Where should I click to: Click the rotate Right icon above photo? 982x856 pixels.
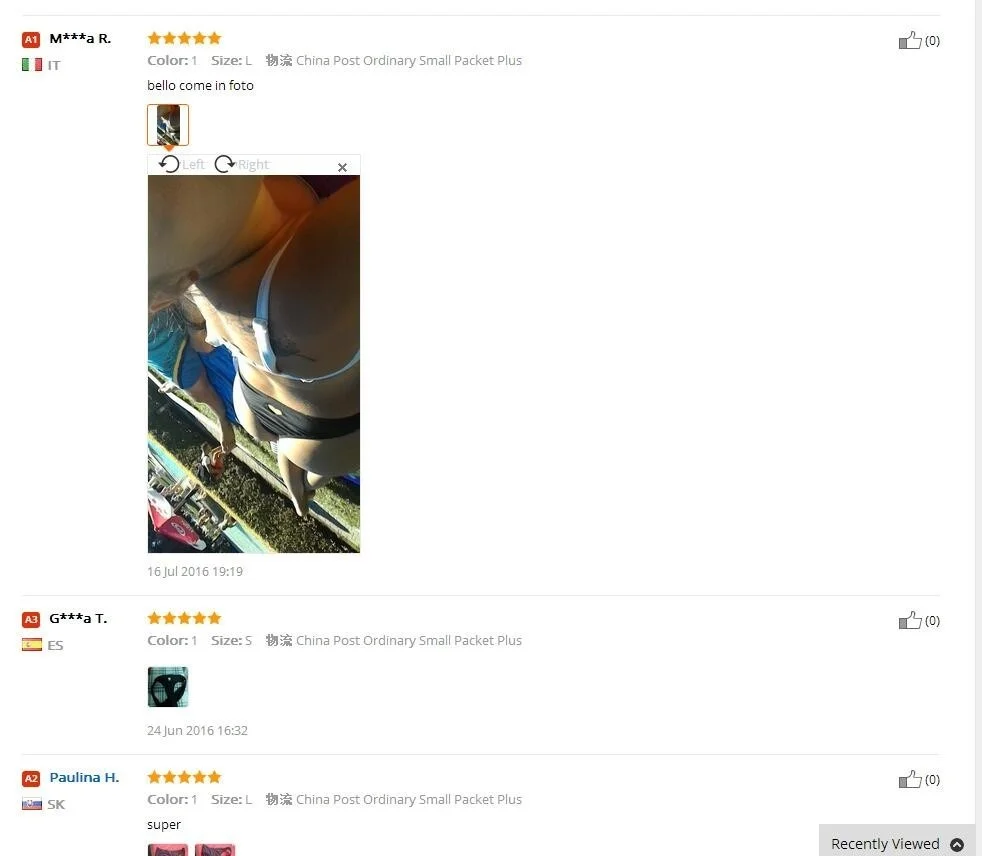click(x=225, y=164)
